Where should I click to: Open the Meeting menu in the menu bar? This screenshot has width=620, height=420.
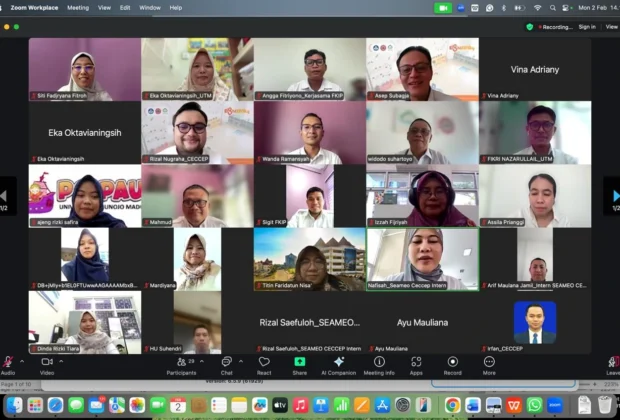pos(77,7)
